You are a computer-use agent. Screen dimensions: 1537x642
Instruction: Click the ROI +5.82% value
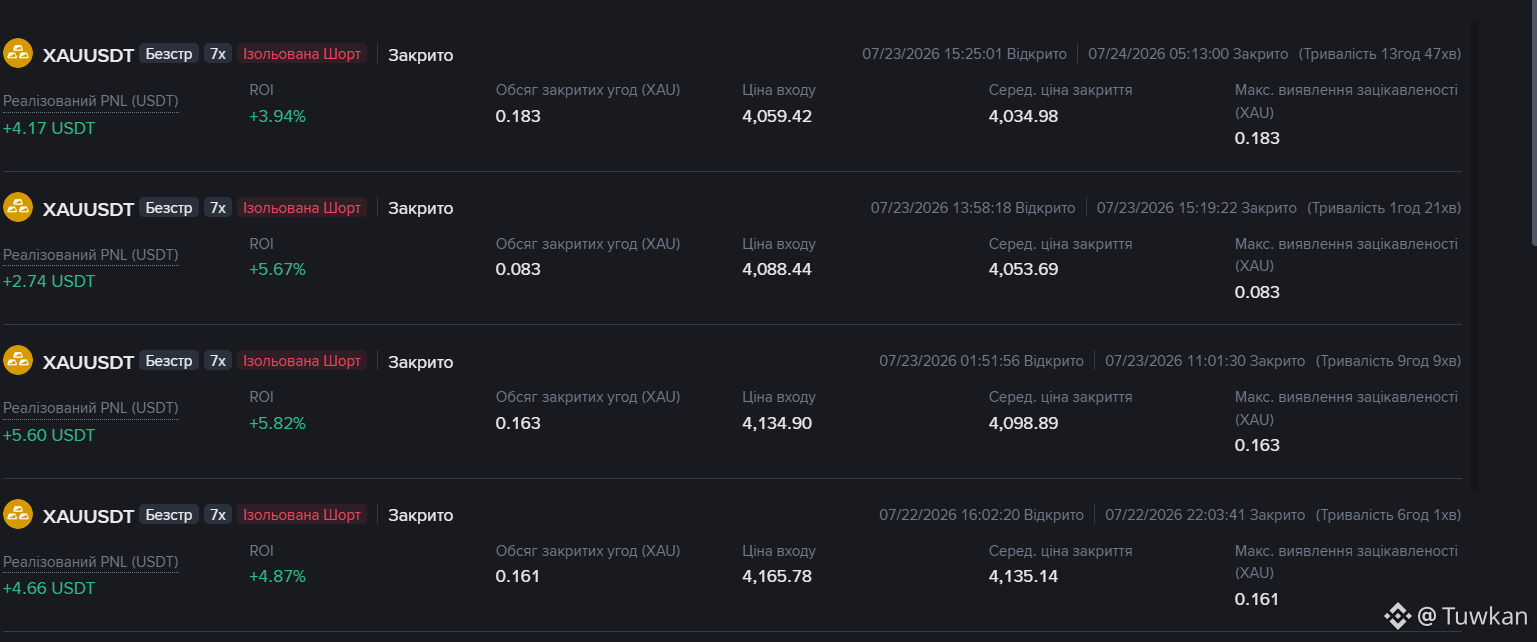pyautogui.click(x=277, y=423)
